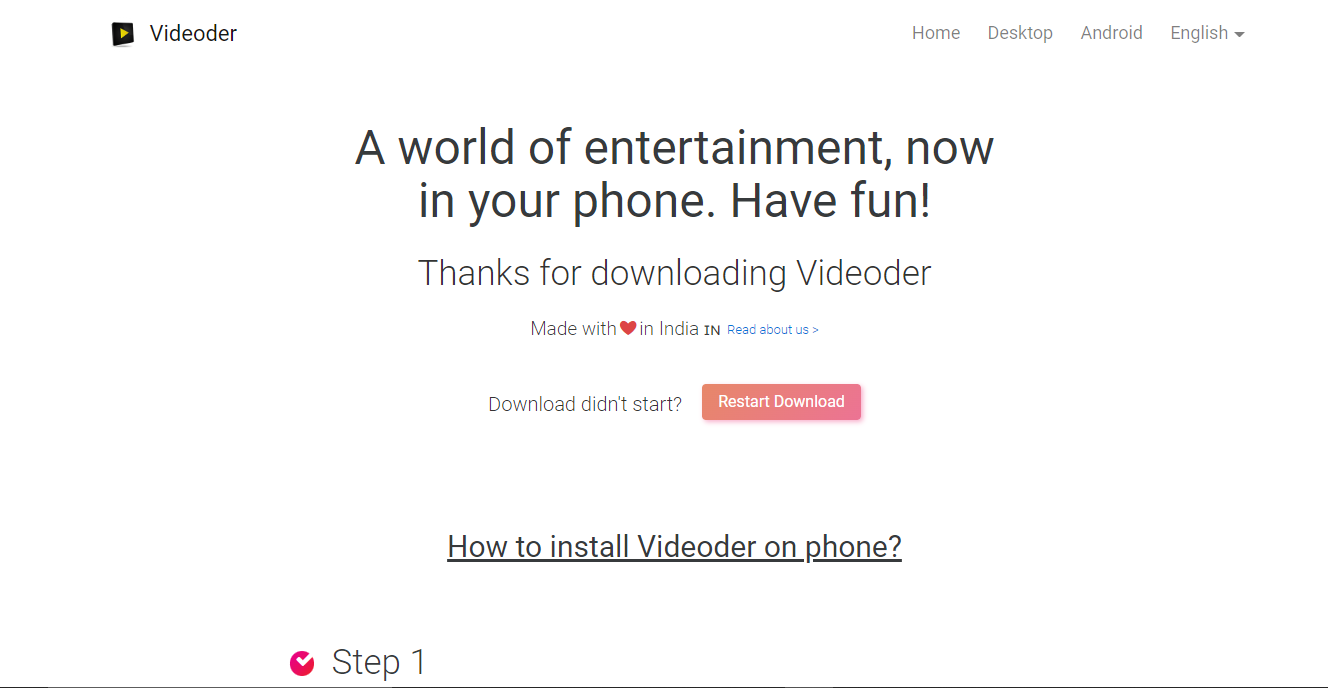This screenshot has height=688, width=1328.
Task: Click the pink Step 1 checkmark icon
Action: click(302, 663)
